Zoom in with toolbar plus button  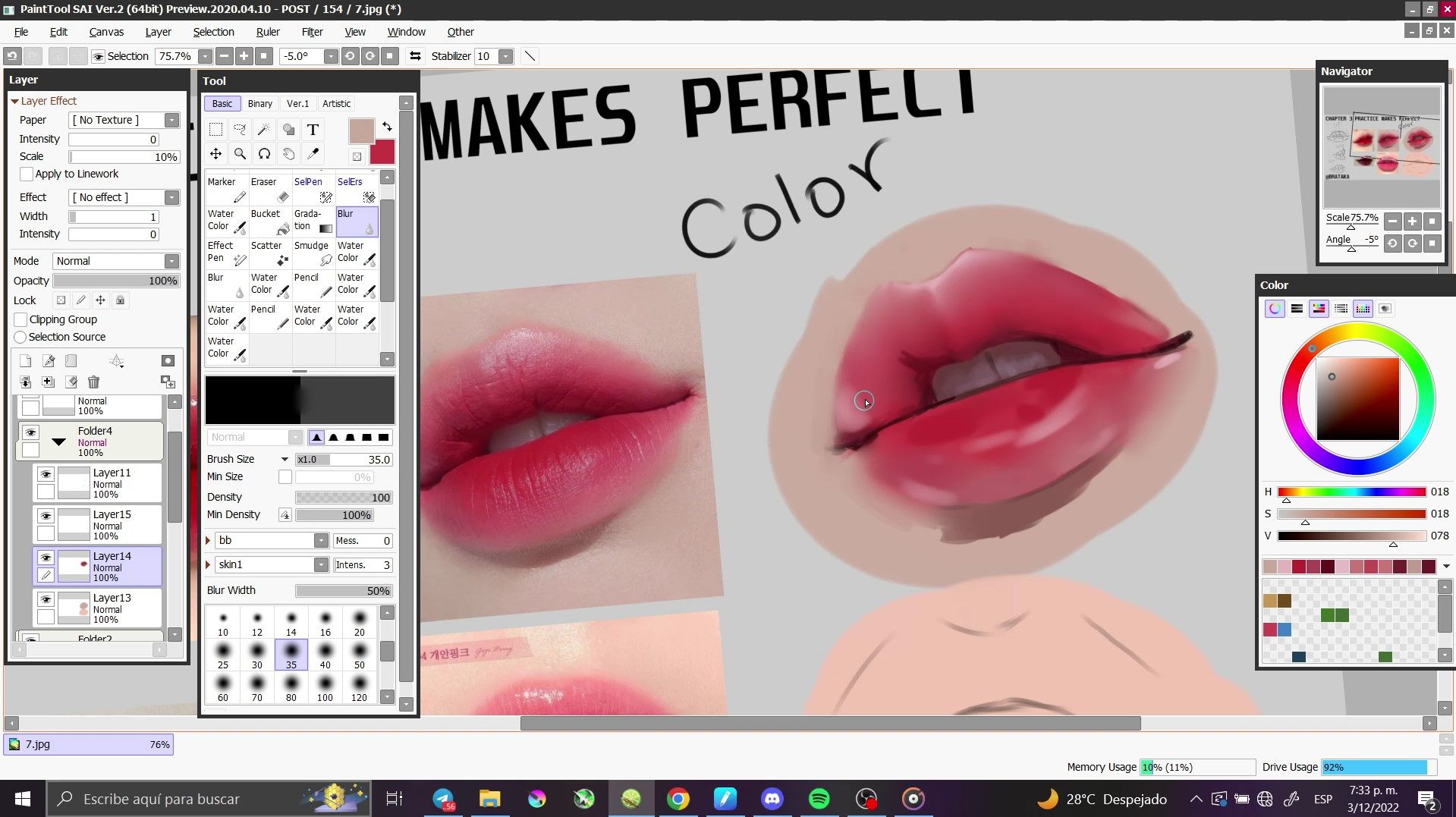tap(244, 56)
